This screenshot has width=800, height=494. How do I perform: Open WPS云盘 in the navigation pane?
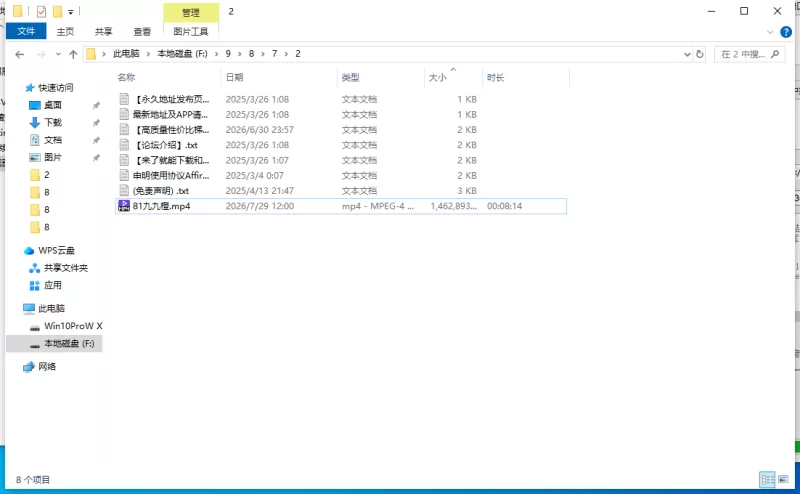pyautogui.click(x=56, y=251)
